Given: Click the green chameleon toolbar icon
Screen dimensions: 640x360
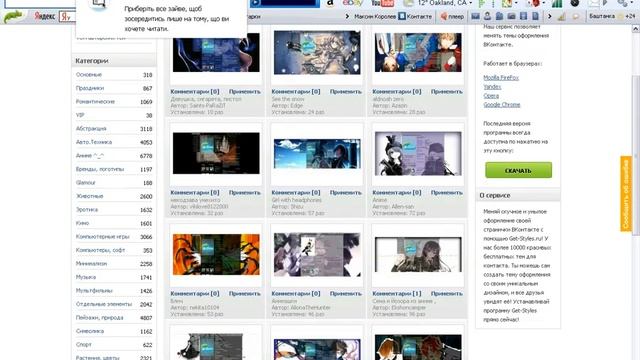Looking at the screenshot, I should [x=13, y=17].
